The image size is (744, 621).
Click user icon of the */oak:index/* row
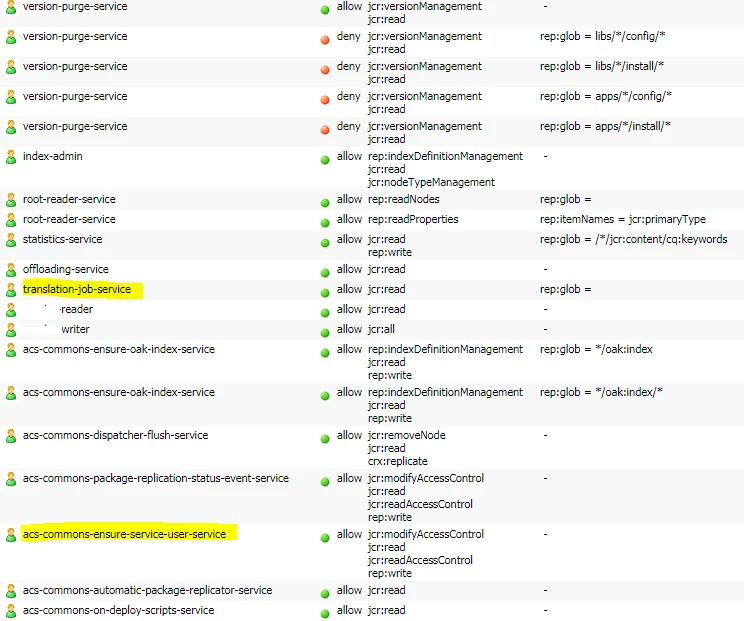[x=10, y=393]
